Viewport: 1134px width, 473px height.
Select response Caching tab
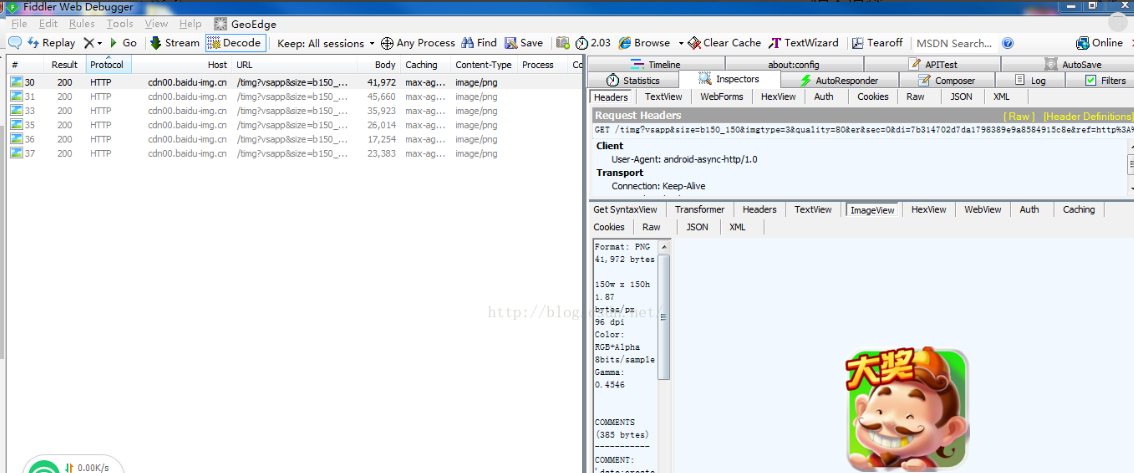pos(1078,210)
